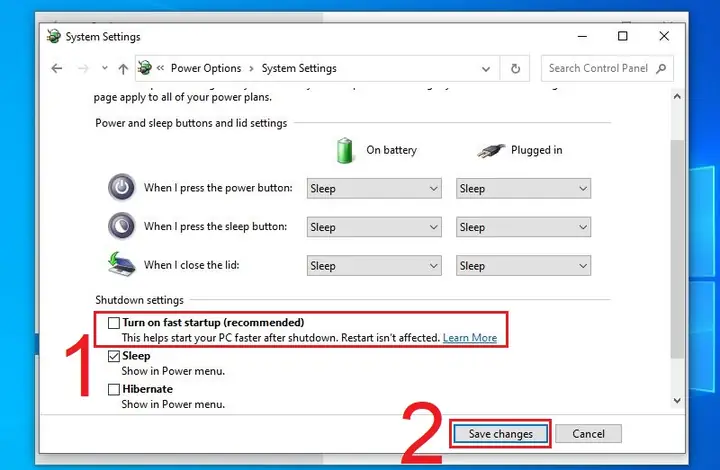Image resolution: width=720 pixels, height=470 pixels.
Task: Go back with the back arrow
Action: coord(57,68)
